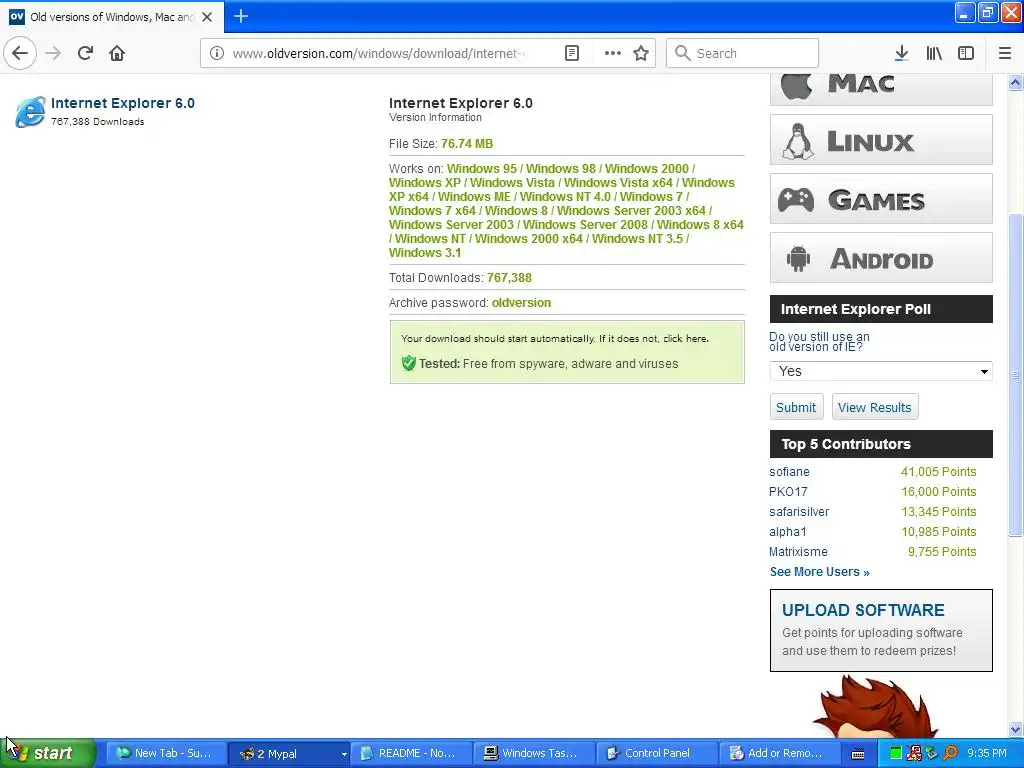Click the archive password text oldversion
The width and height of the screenshot is (1024, 768).
[521, 302]
